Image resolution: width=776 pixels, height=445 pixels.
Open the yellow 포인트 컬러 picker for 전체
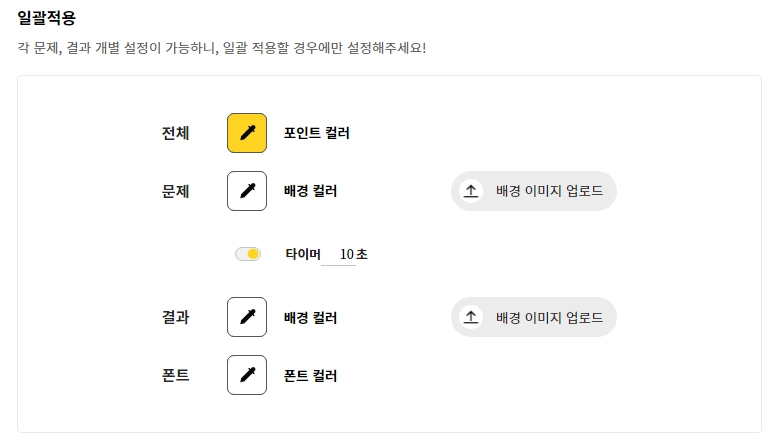click(247, 133)
